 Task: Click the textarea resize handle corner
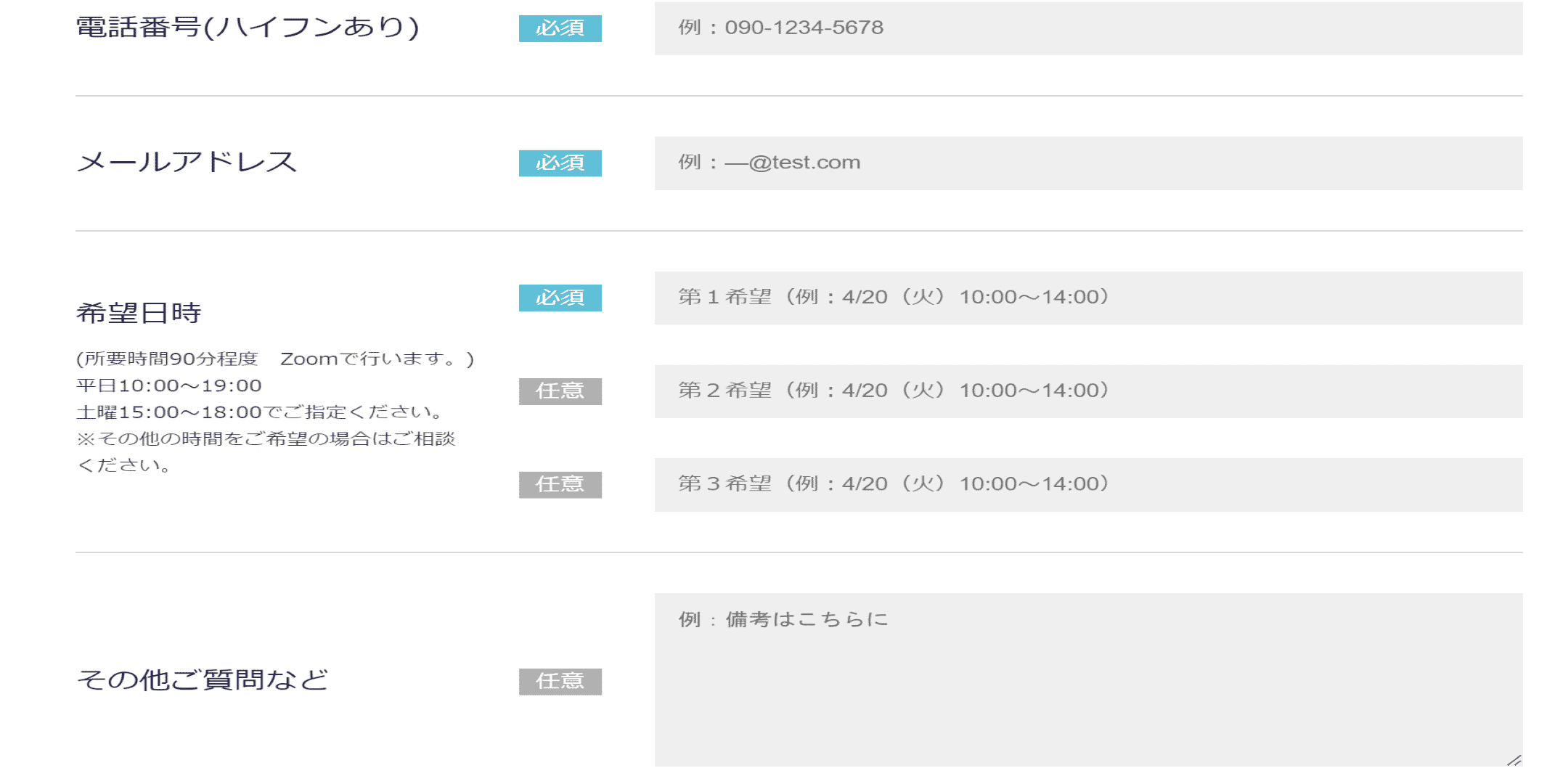[1514, 759]
